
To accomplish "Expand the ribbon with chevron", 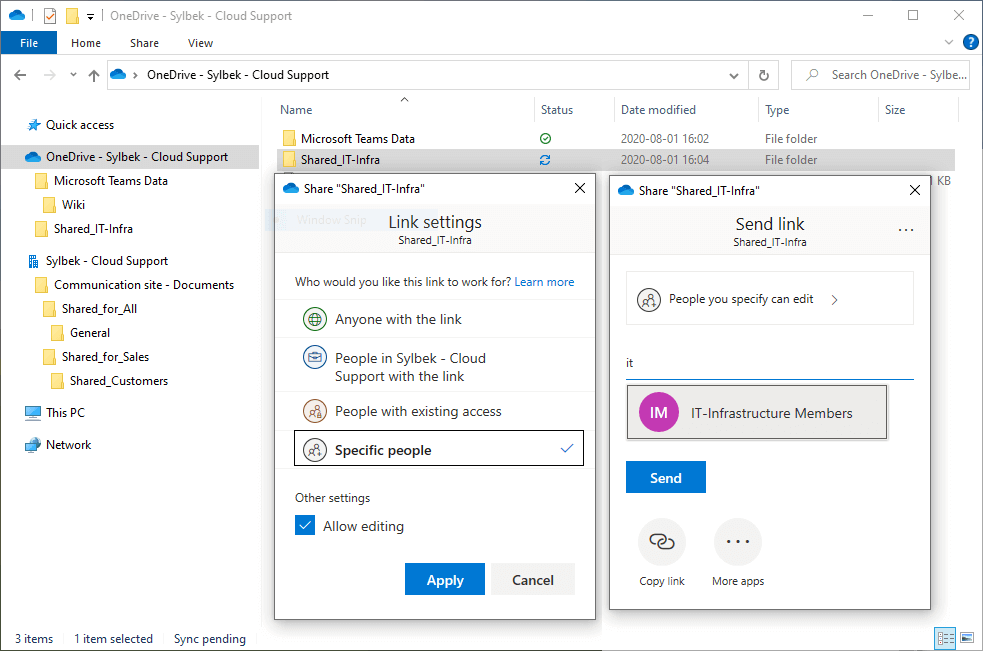I will tap(949, 42).
